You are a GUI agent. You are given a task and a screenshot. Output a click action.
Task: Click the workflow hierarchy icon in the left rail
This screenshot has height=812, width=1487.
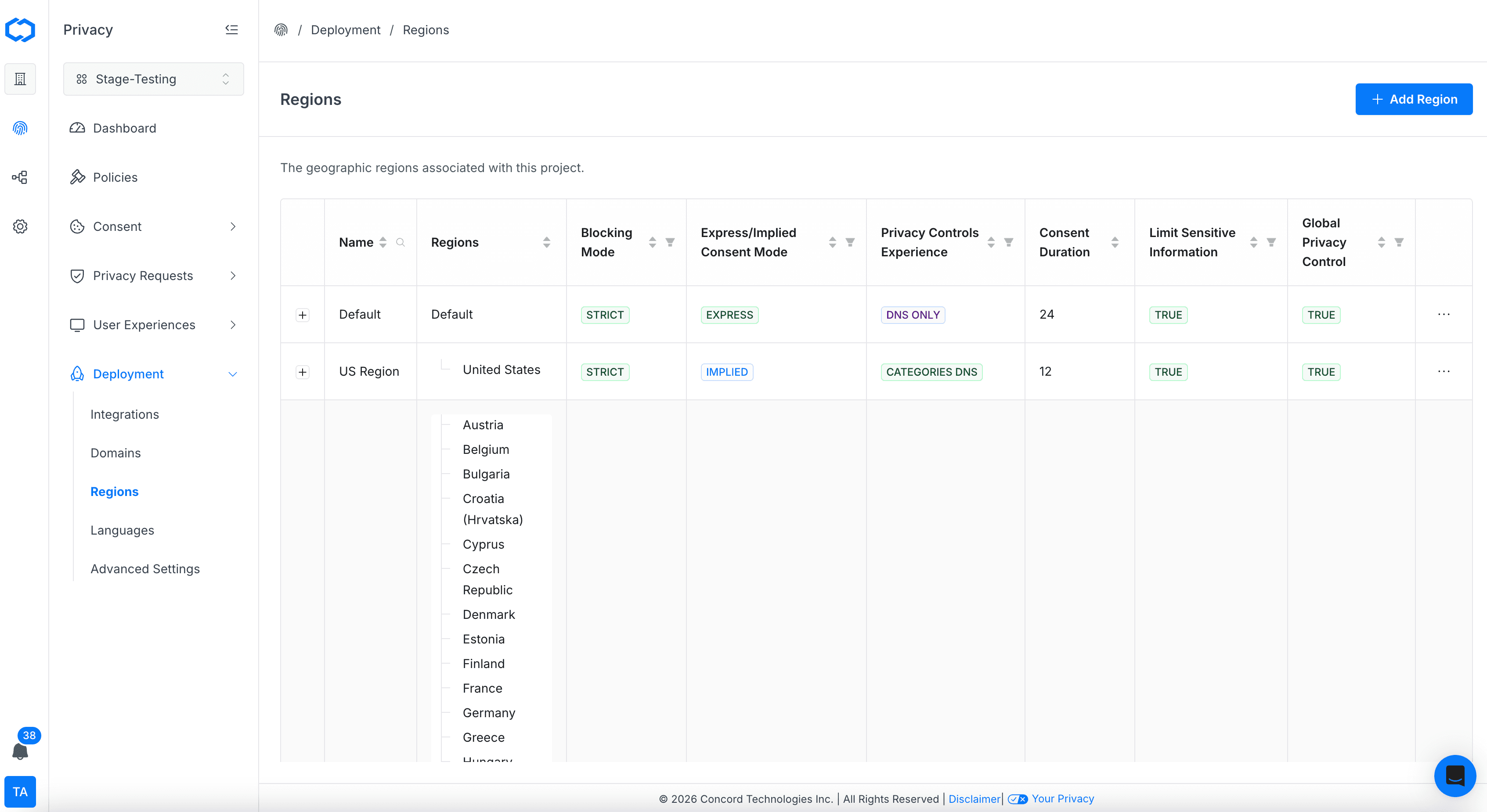coord(20,177)
